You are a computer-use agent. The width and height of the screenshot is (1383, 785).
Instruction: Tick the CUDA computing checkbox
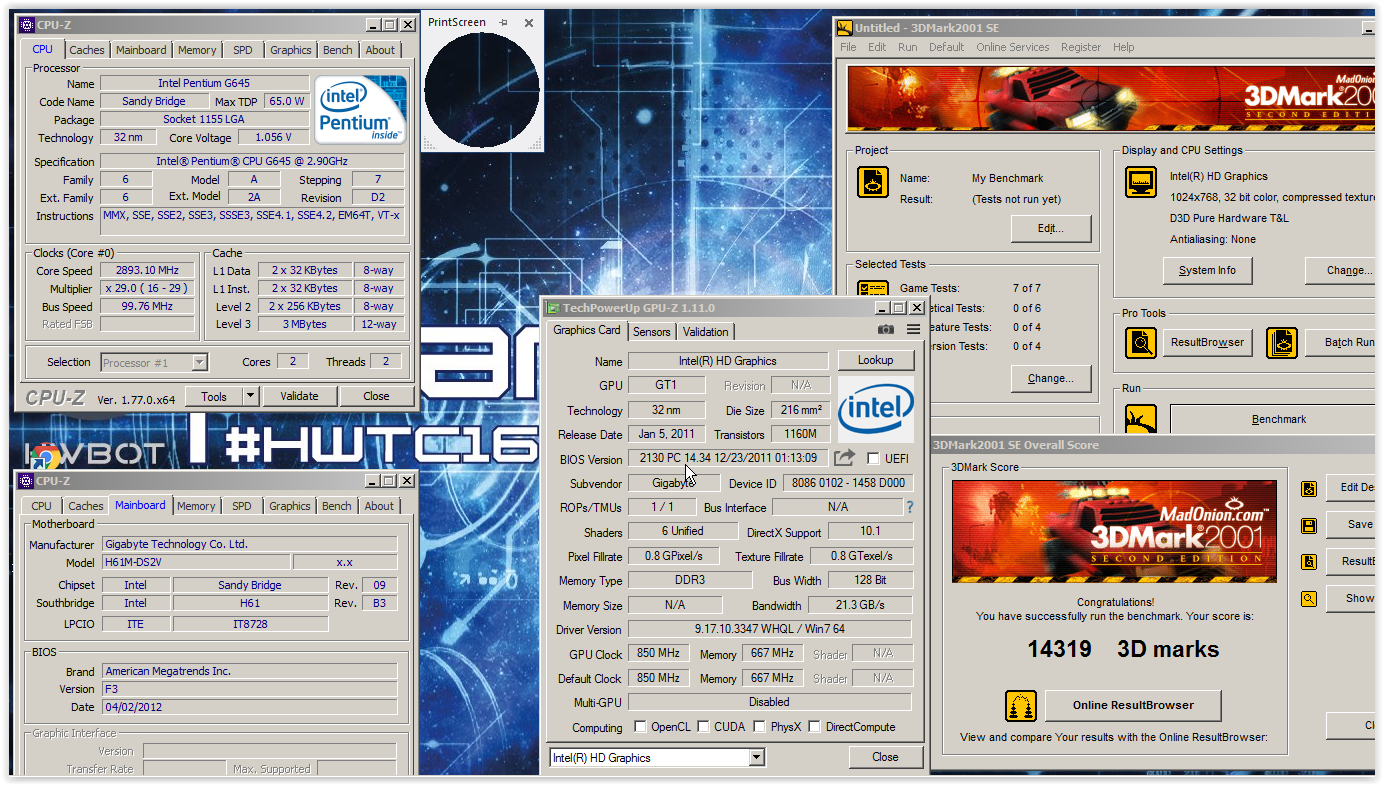704,727
